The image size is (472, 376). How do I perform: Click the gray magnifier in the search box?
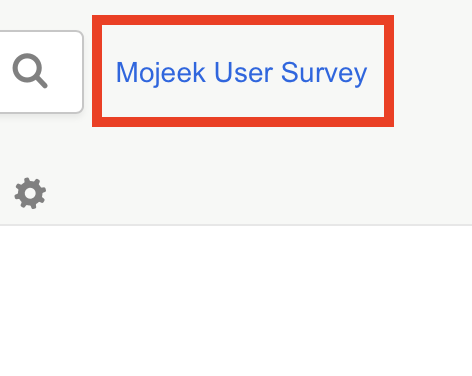(30, 71)
